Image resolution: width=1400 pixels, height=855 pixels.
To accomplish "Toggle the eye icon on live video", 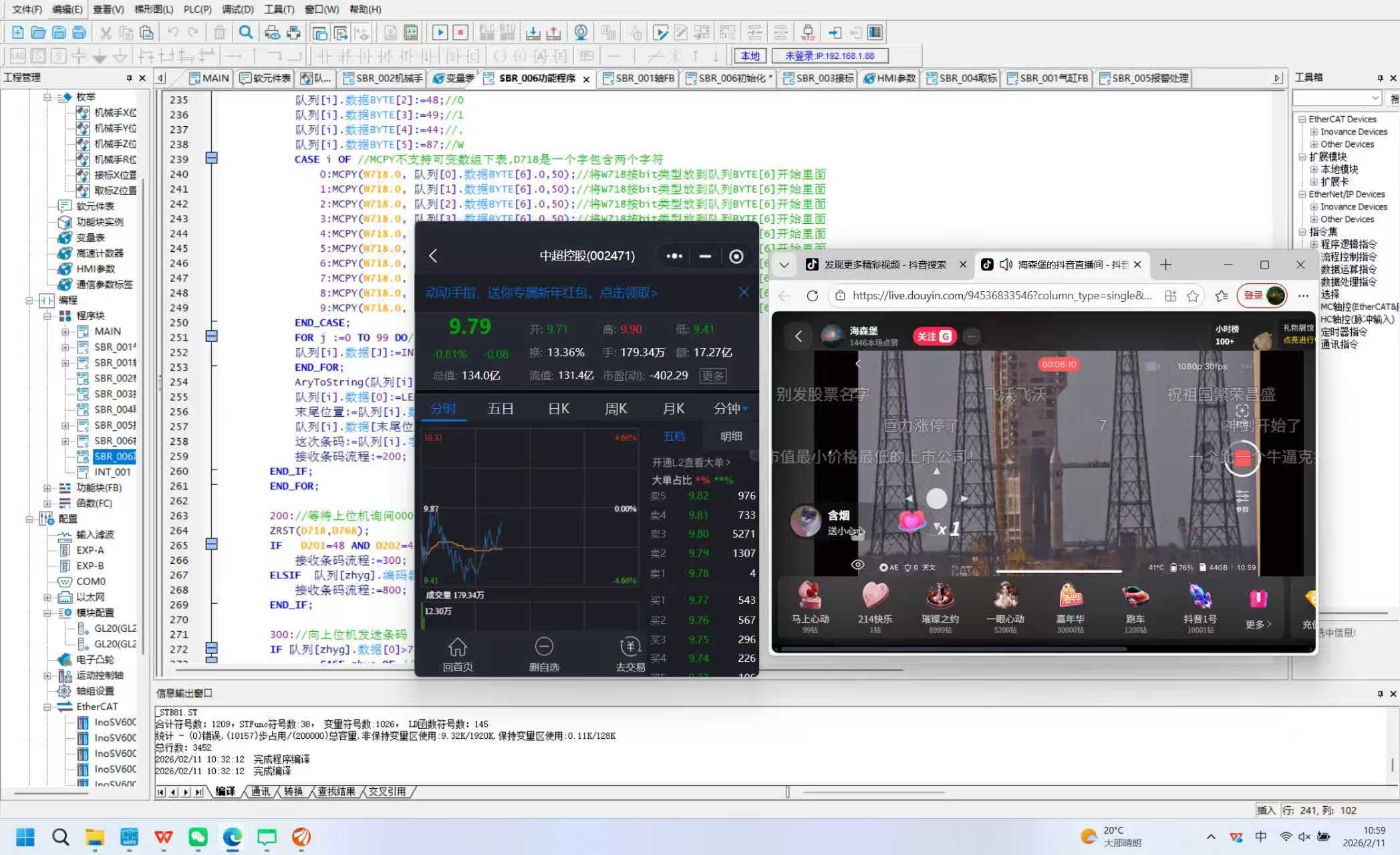I will pos(857,566).
